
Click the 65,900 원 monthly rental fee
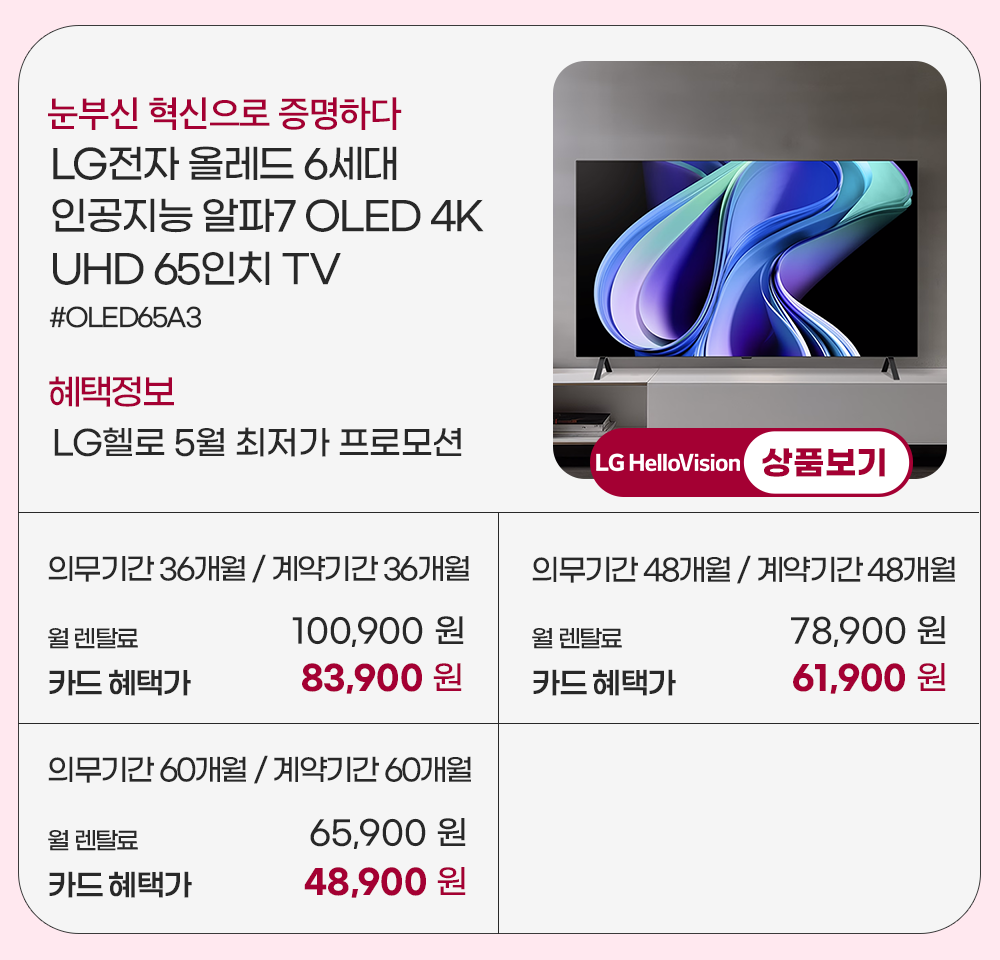tap(388, 833)
